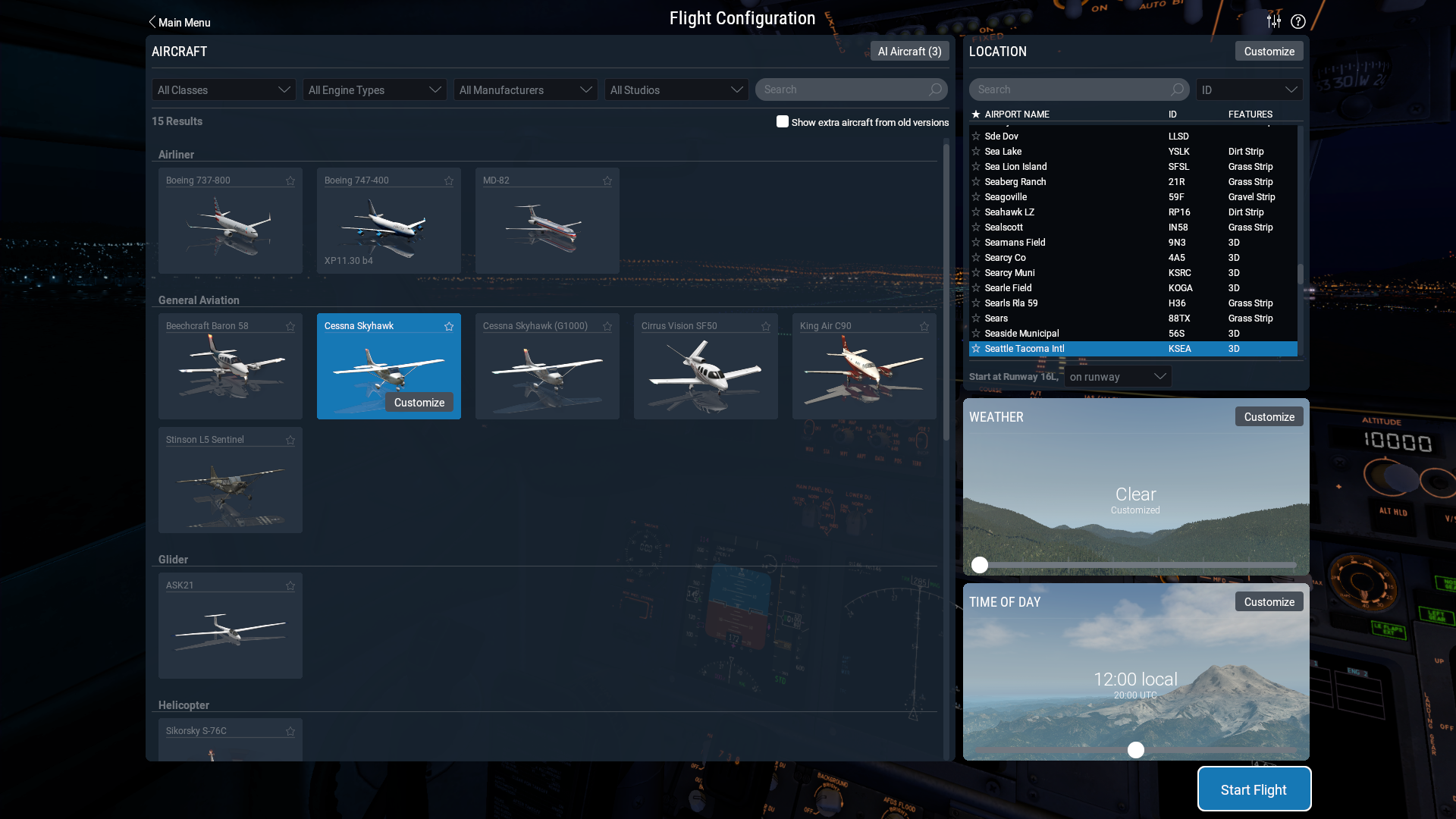Customize the Weather panel
The height and width of the screenshot is (819, 1456).
coord(1269,416)
